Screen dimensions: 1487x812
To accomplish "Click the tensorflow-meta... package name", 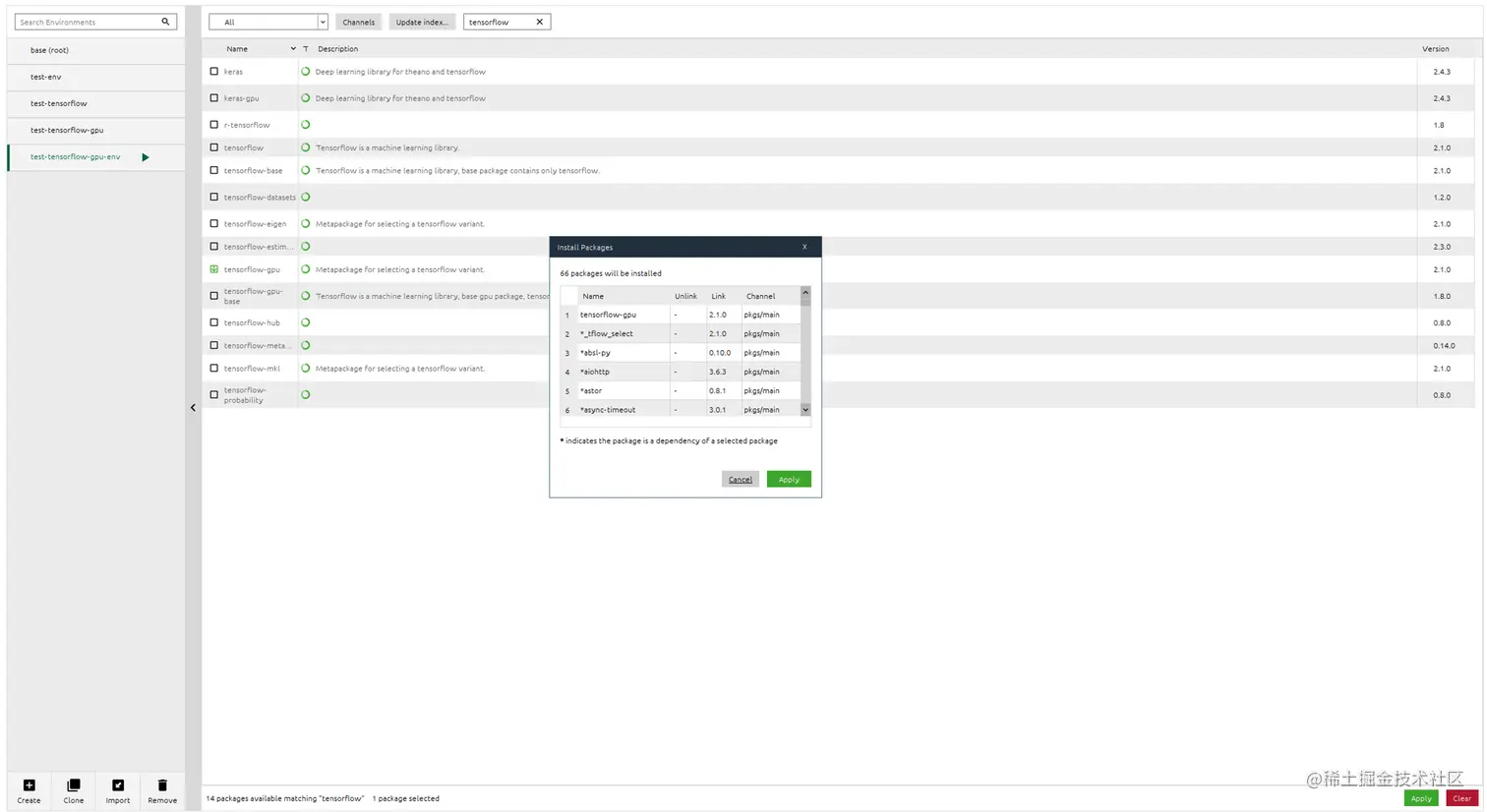I will click(x=258, y=345).
